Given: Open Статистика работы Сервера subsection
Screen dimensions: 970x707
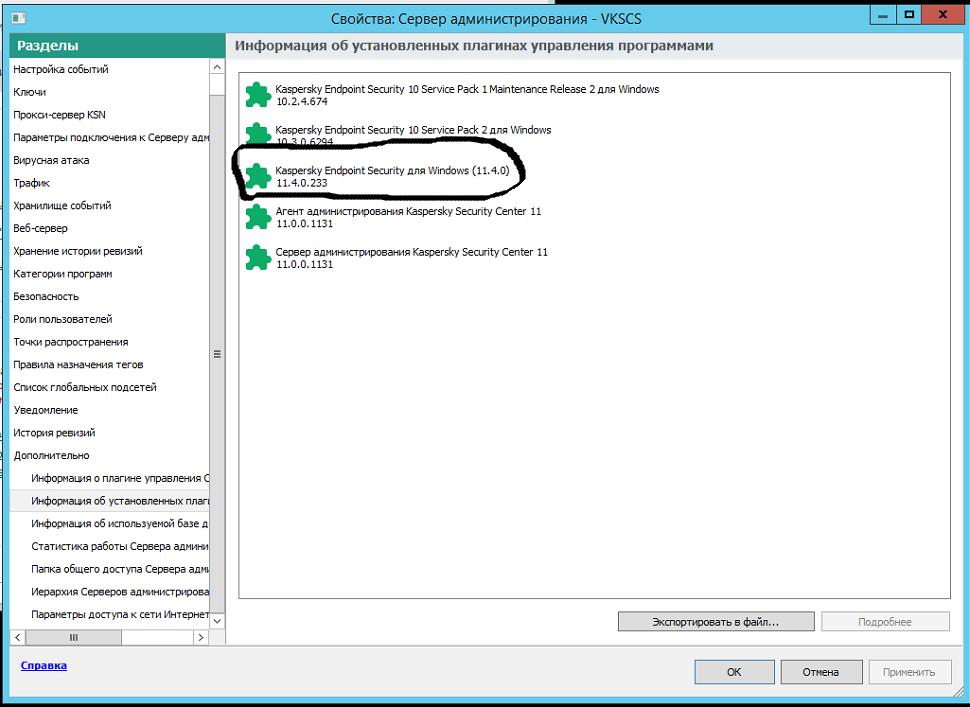Looking at the screenshot, I should click(x=120, y=547).
